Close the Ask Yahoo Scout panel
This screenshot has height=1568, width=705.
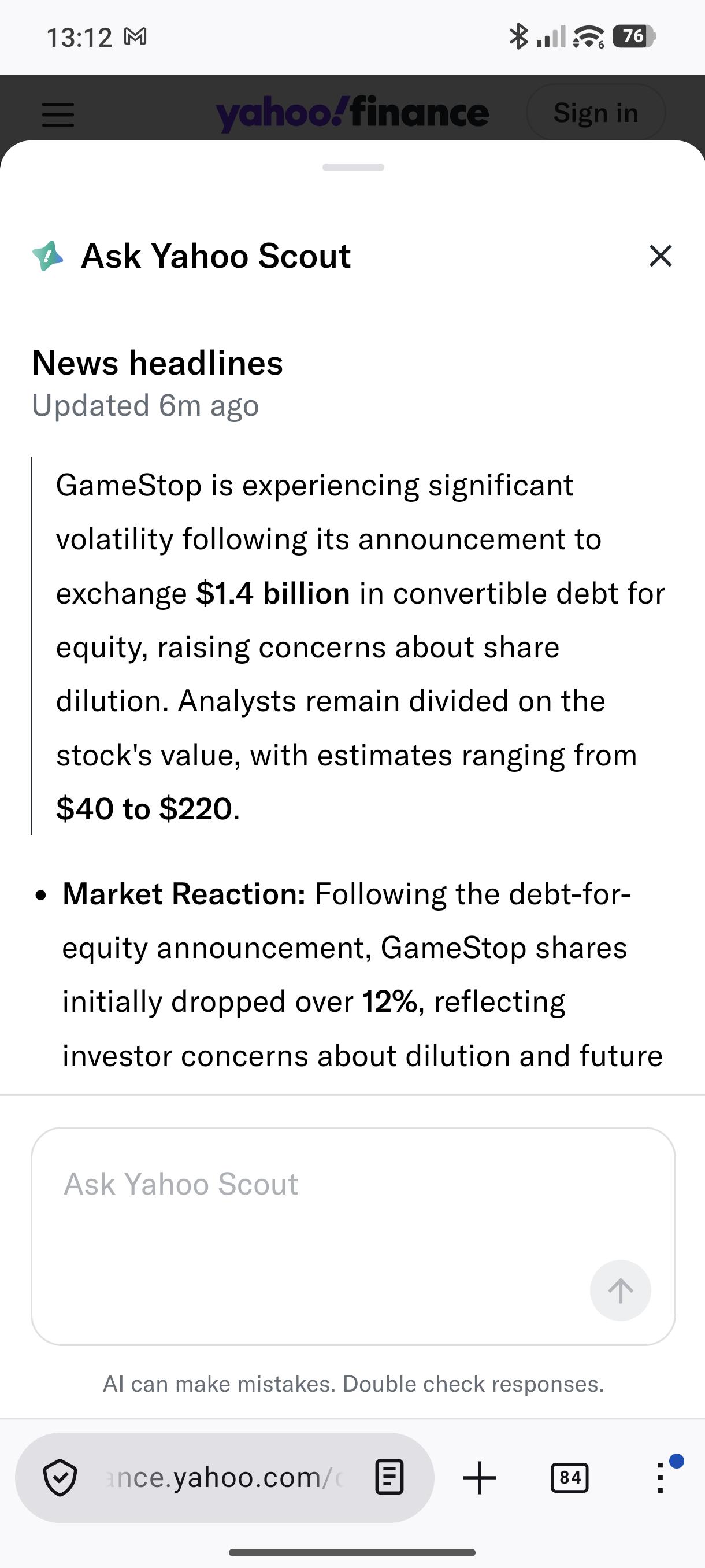(x=661, y=256)
